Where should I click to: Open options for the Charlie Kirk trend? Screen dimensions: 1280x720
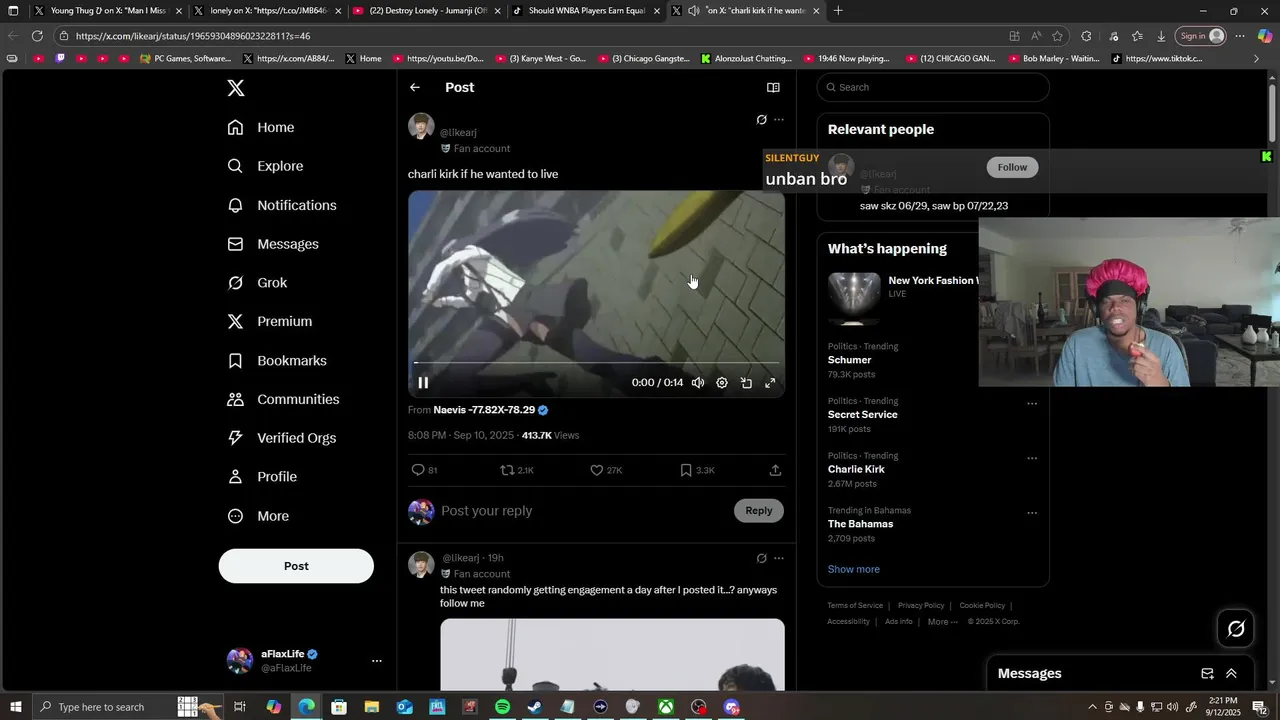click(1031, 459)
